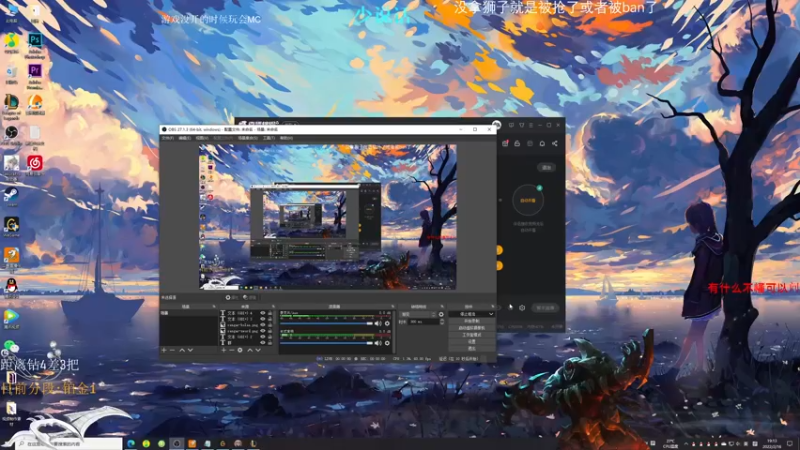Select the QQ penguin desktop icon

pos(11,286)
